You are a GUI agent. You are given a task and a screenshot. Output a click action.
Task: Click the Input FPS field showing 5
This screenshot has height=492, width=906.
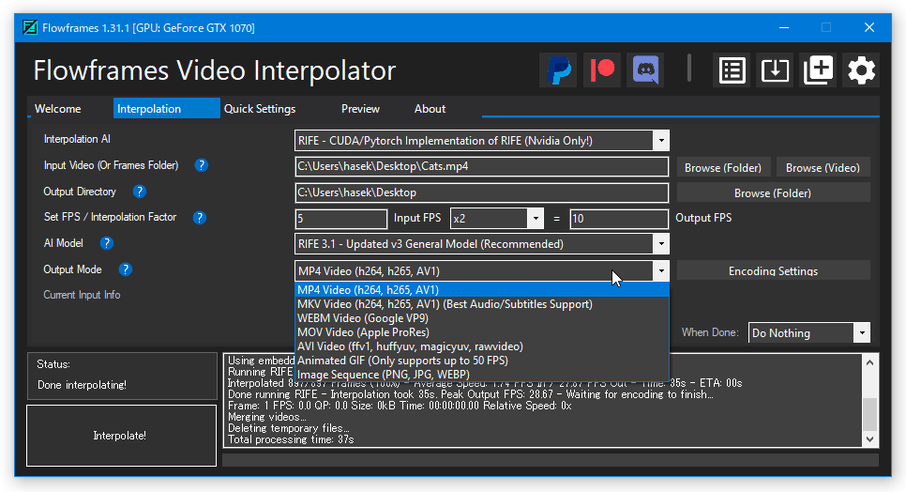click(x=341, y=219)
